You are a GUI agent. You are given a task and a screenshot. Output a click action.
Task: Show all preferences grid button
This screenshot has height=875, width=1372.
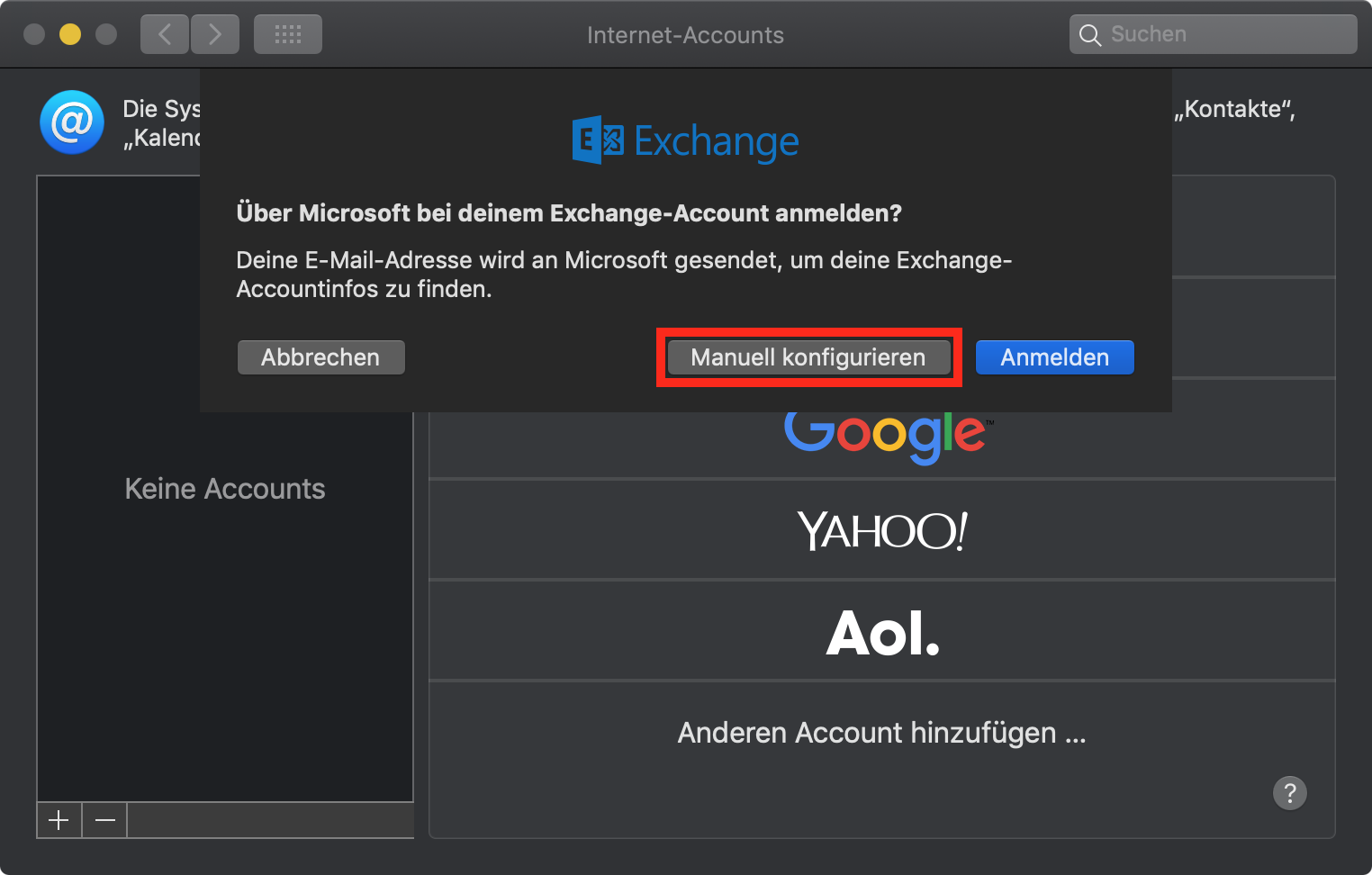pyautogui.click(x=288, y=34)
